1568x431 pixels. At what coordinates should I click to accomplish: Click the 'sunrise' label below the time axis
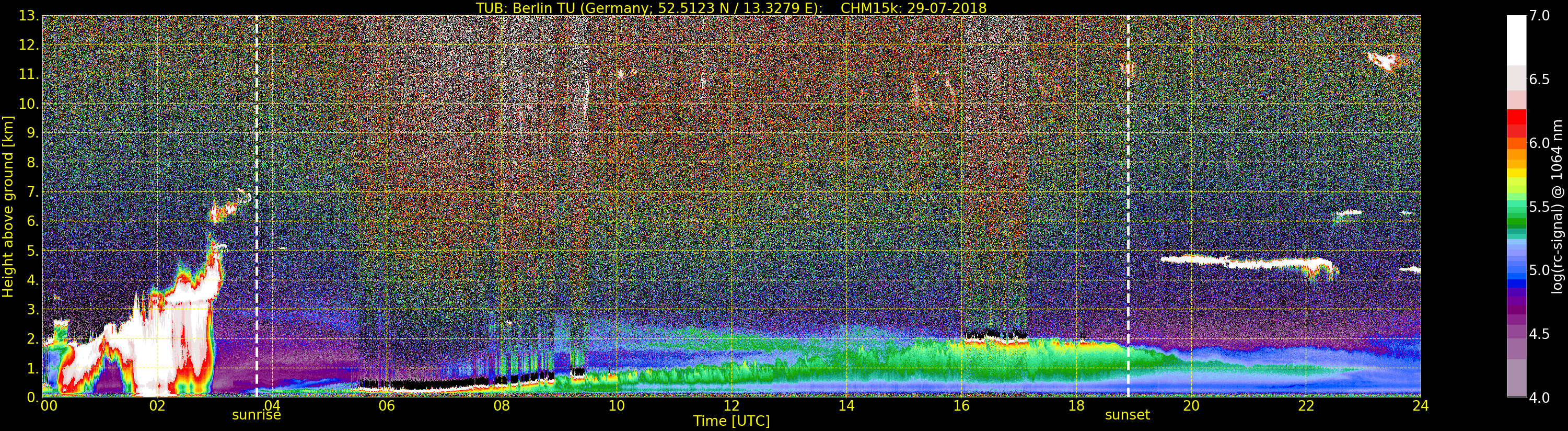pyautogui.click(x=256, y=415)
